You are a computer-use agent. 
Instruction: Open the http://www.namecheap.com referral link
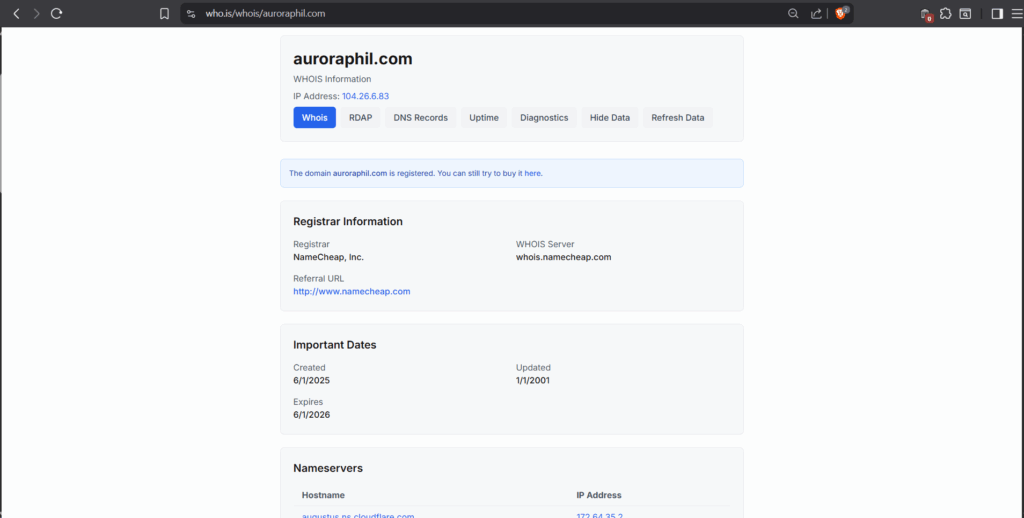click(351, 291)
